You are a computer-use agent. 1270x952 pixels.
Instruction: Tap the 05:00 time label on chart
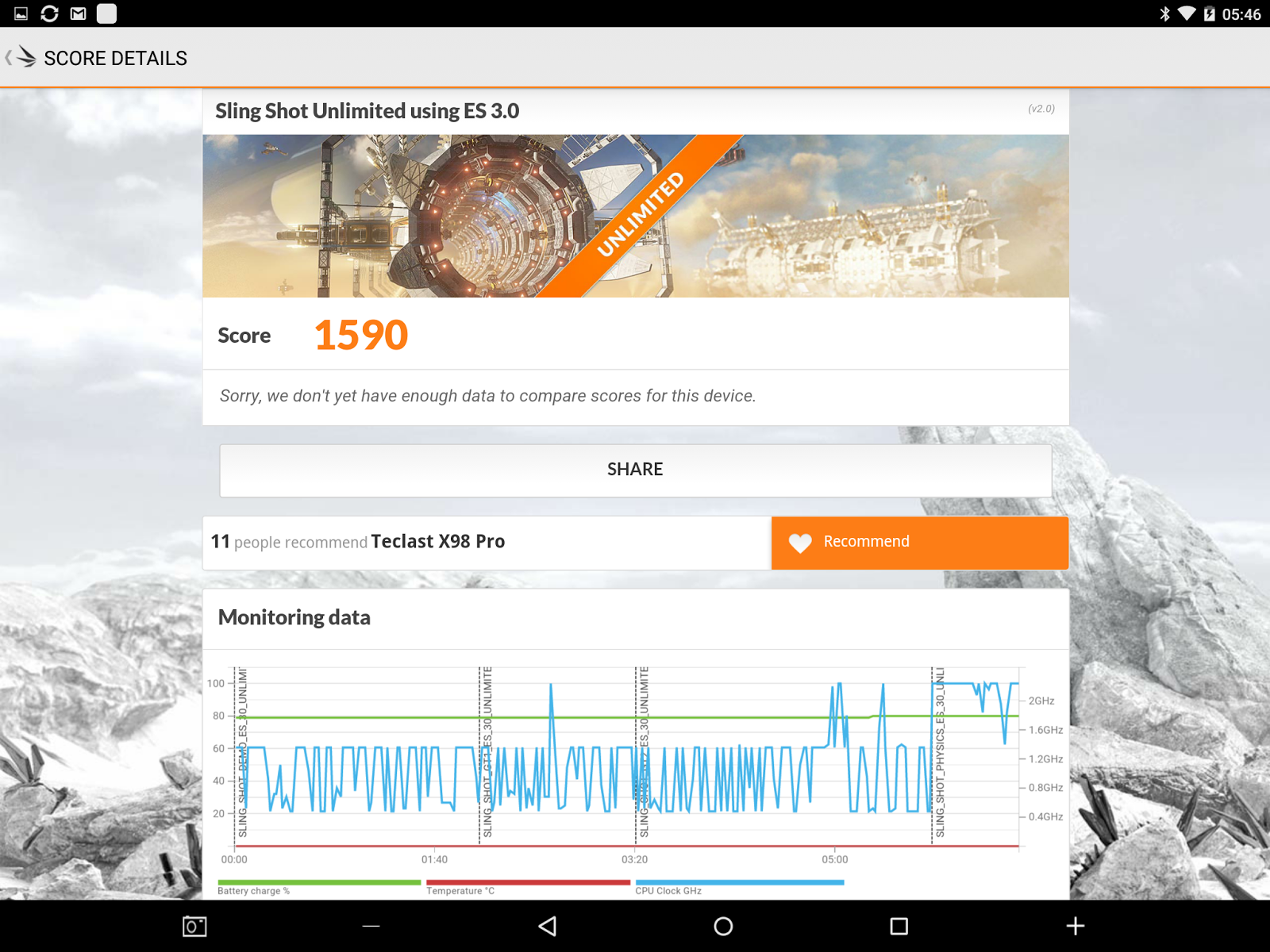(835, 859)
